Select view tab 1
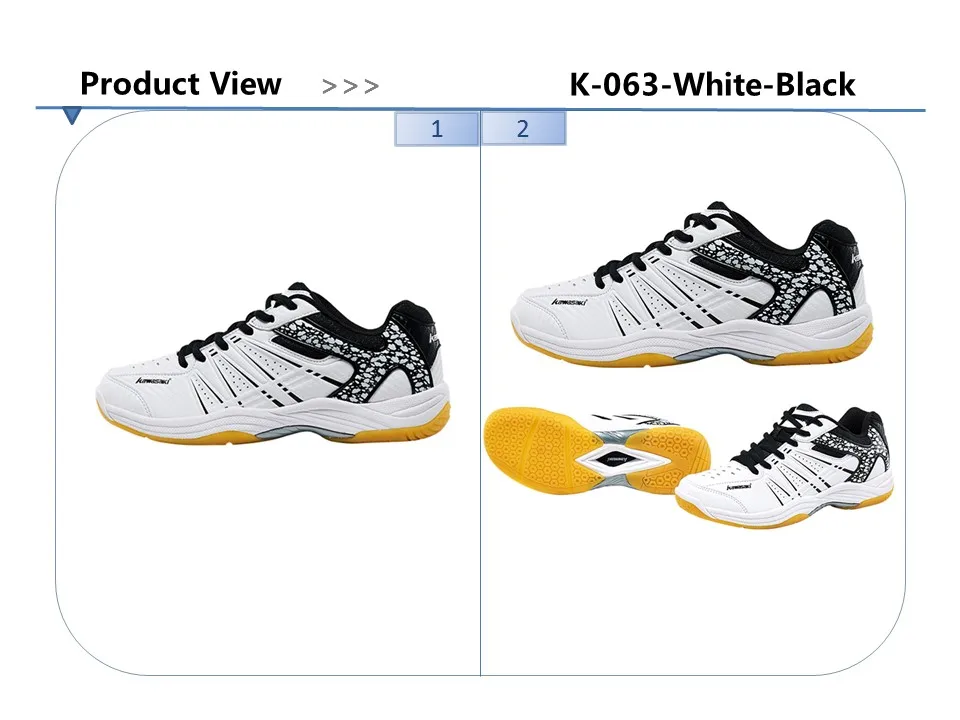 [437, 129]
